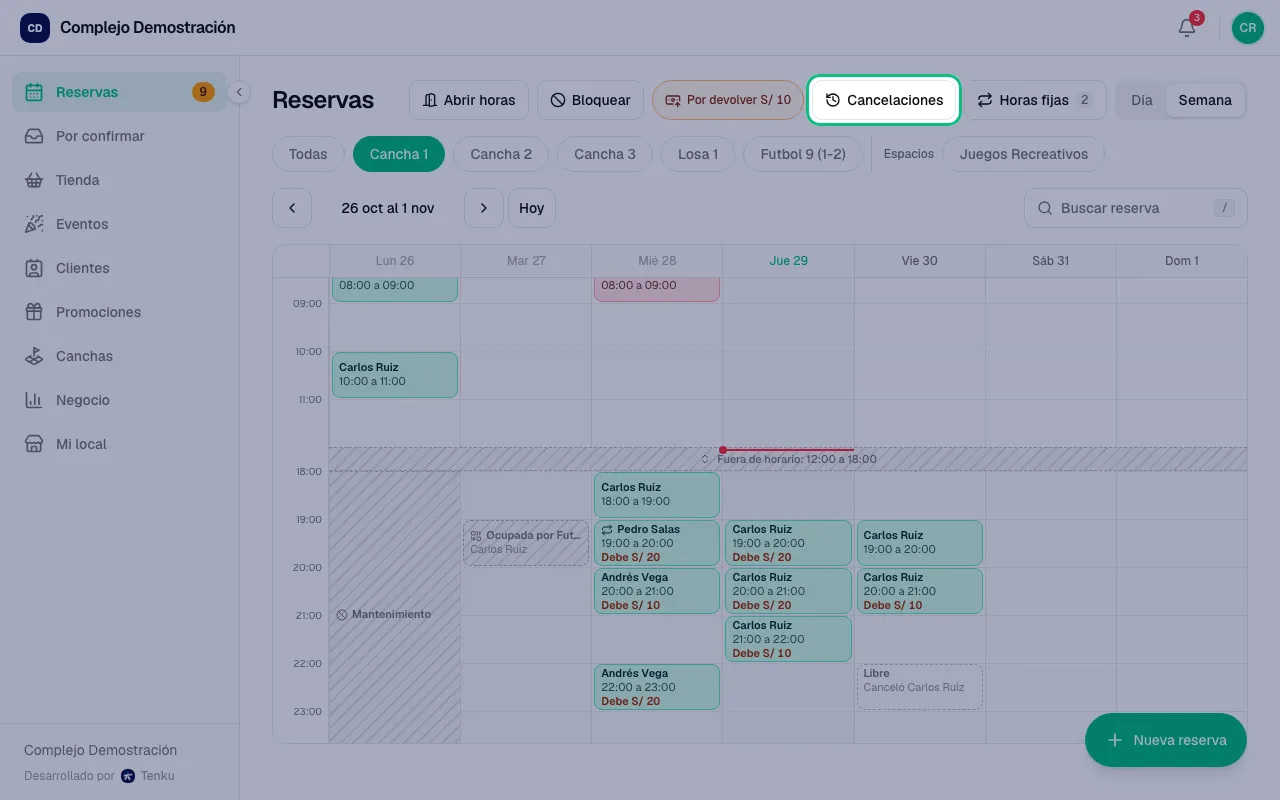Open Mi local in the sidebar
Screen dimensions: 1280x800
coord(119,444)
